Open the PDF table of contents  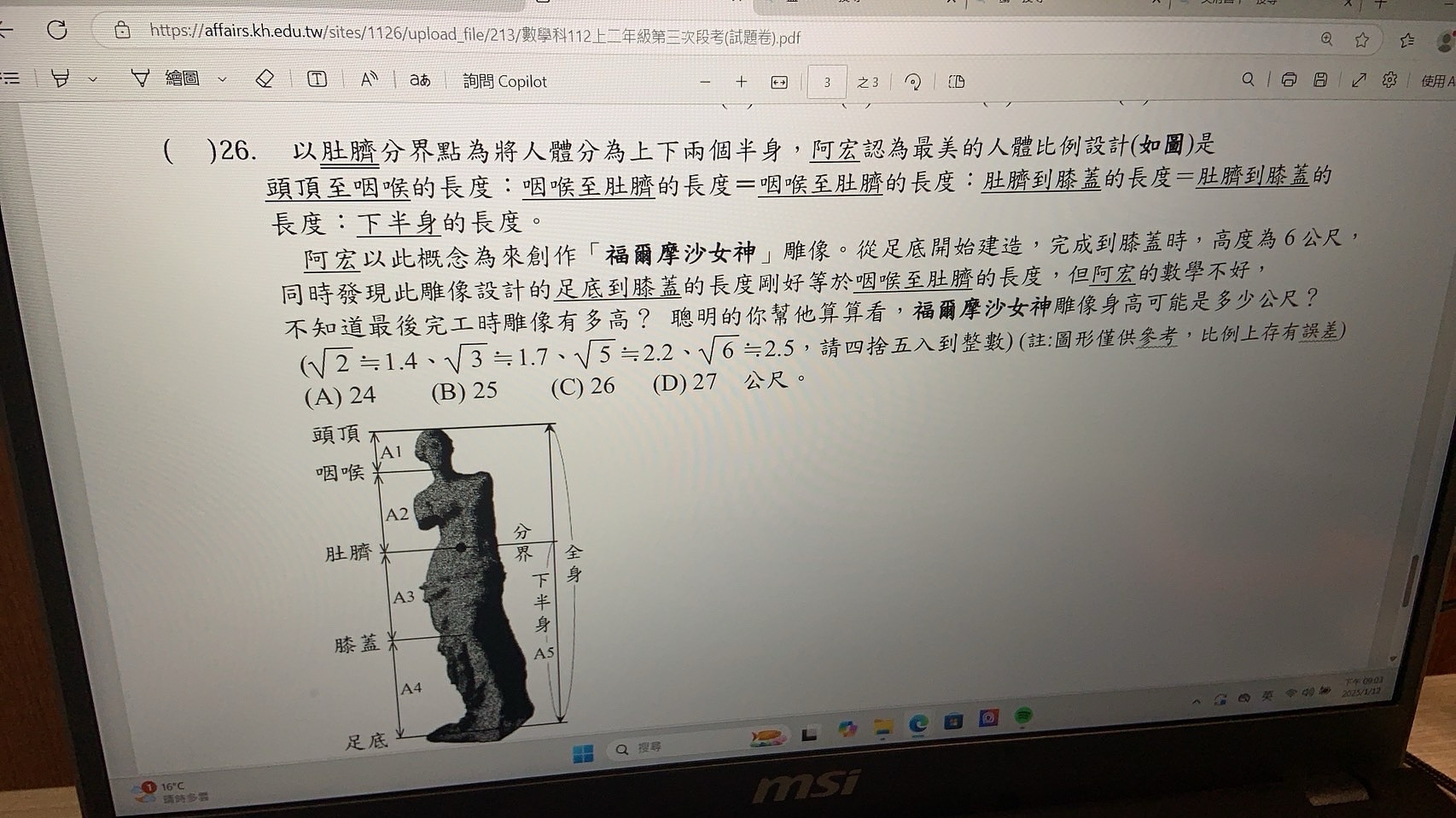click(10, 79)
